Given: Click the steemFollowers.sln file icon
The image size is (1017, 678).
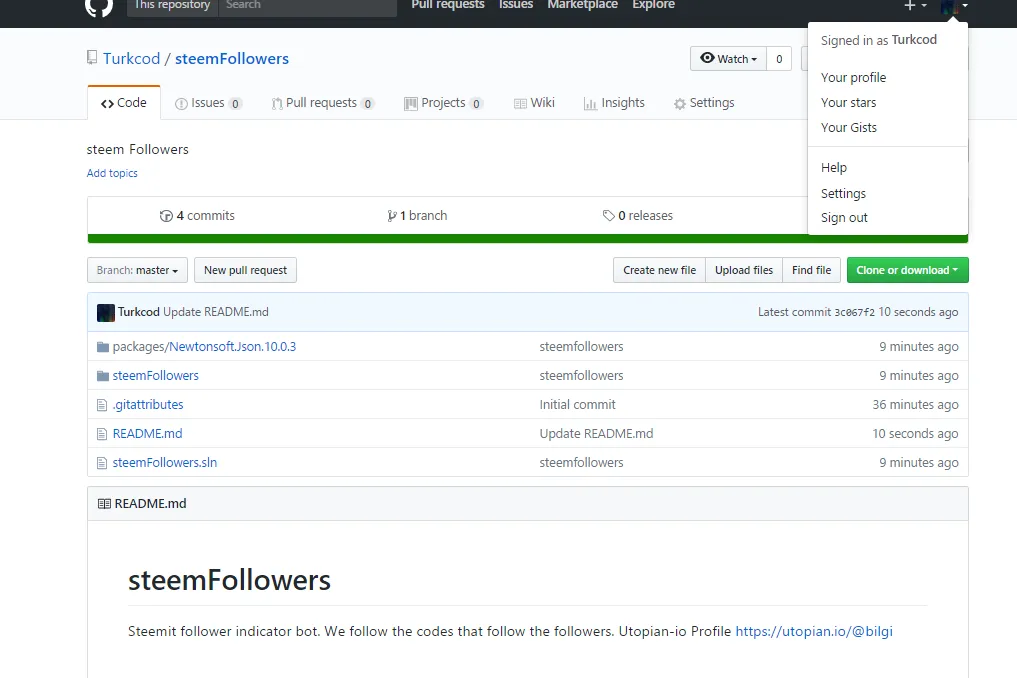Looking at the screenshot, I should click(x=102, y=463).
